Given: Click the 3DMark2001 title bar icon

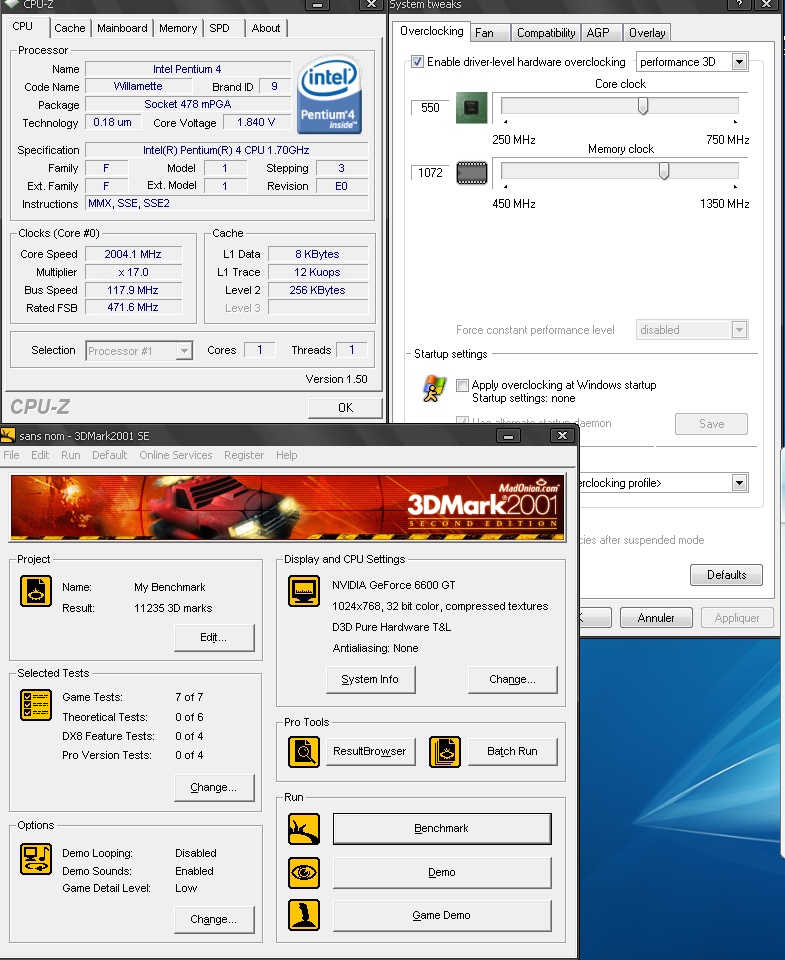Looking at the screenshot, I should (x=8, y=435).
